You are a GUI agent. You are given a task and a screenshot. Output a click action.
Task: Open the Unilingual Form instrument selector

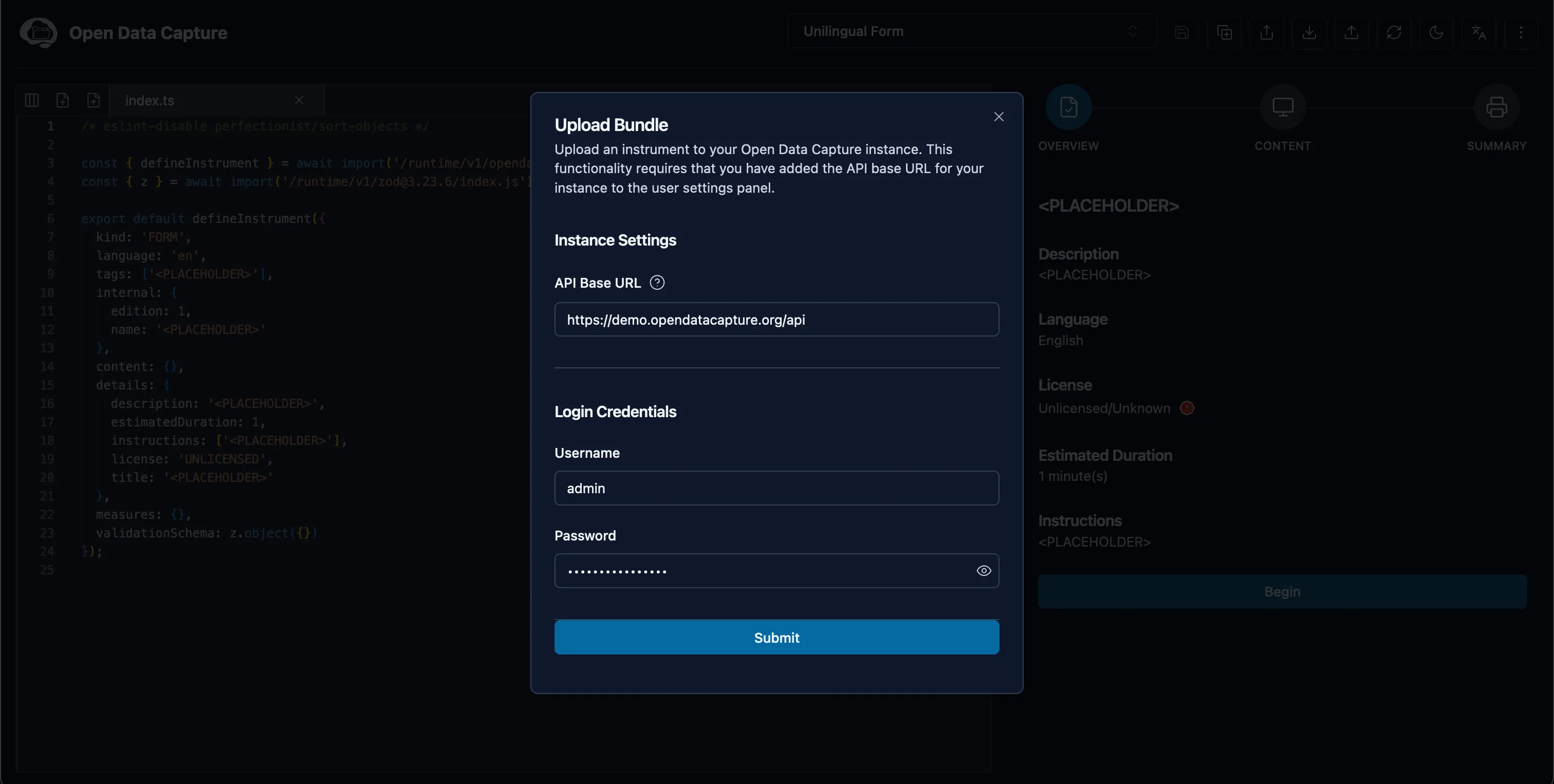coord(971,31)
